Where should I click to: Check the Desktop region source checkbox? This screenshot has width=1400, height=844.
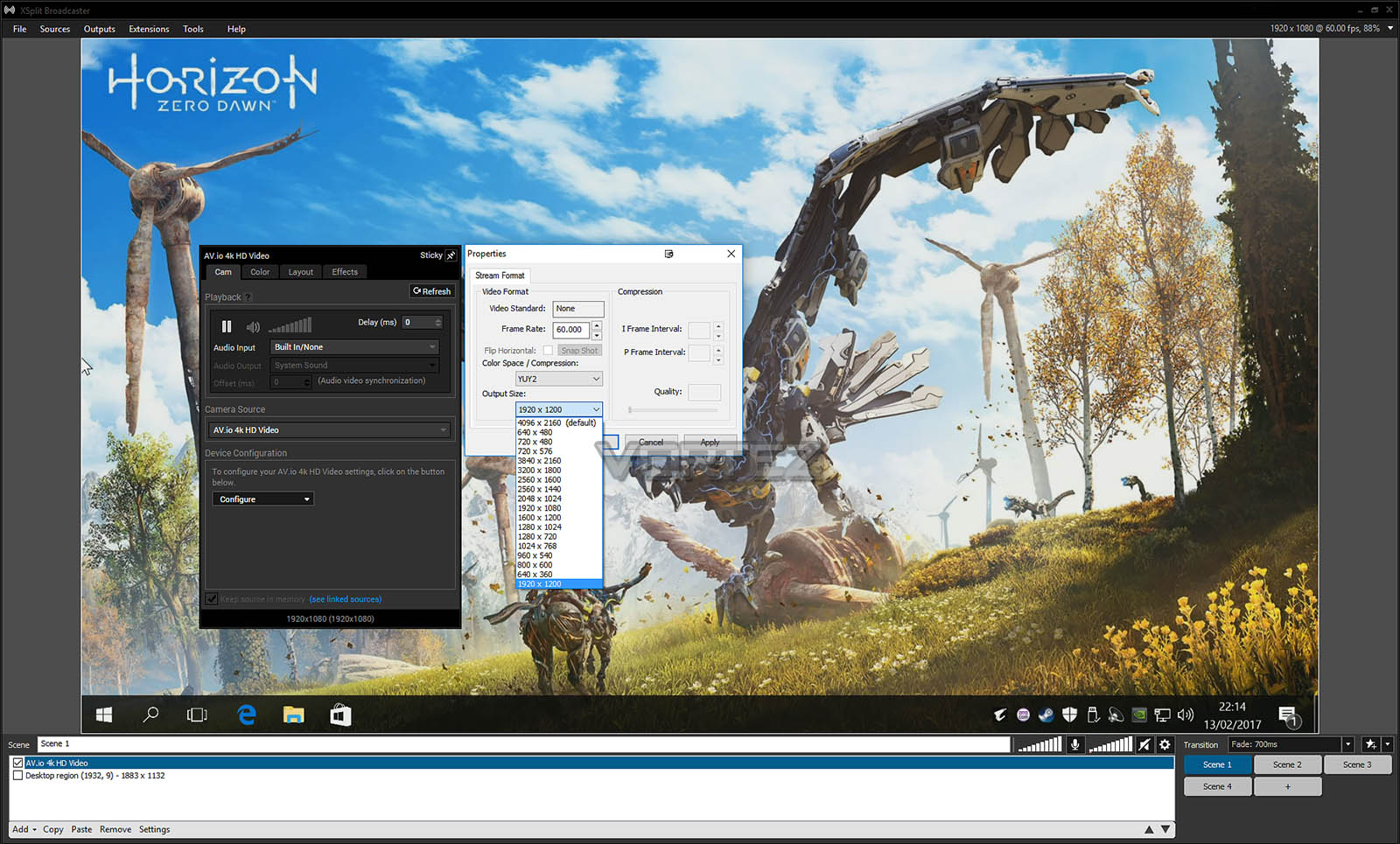pos(17,776)
